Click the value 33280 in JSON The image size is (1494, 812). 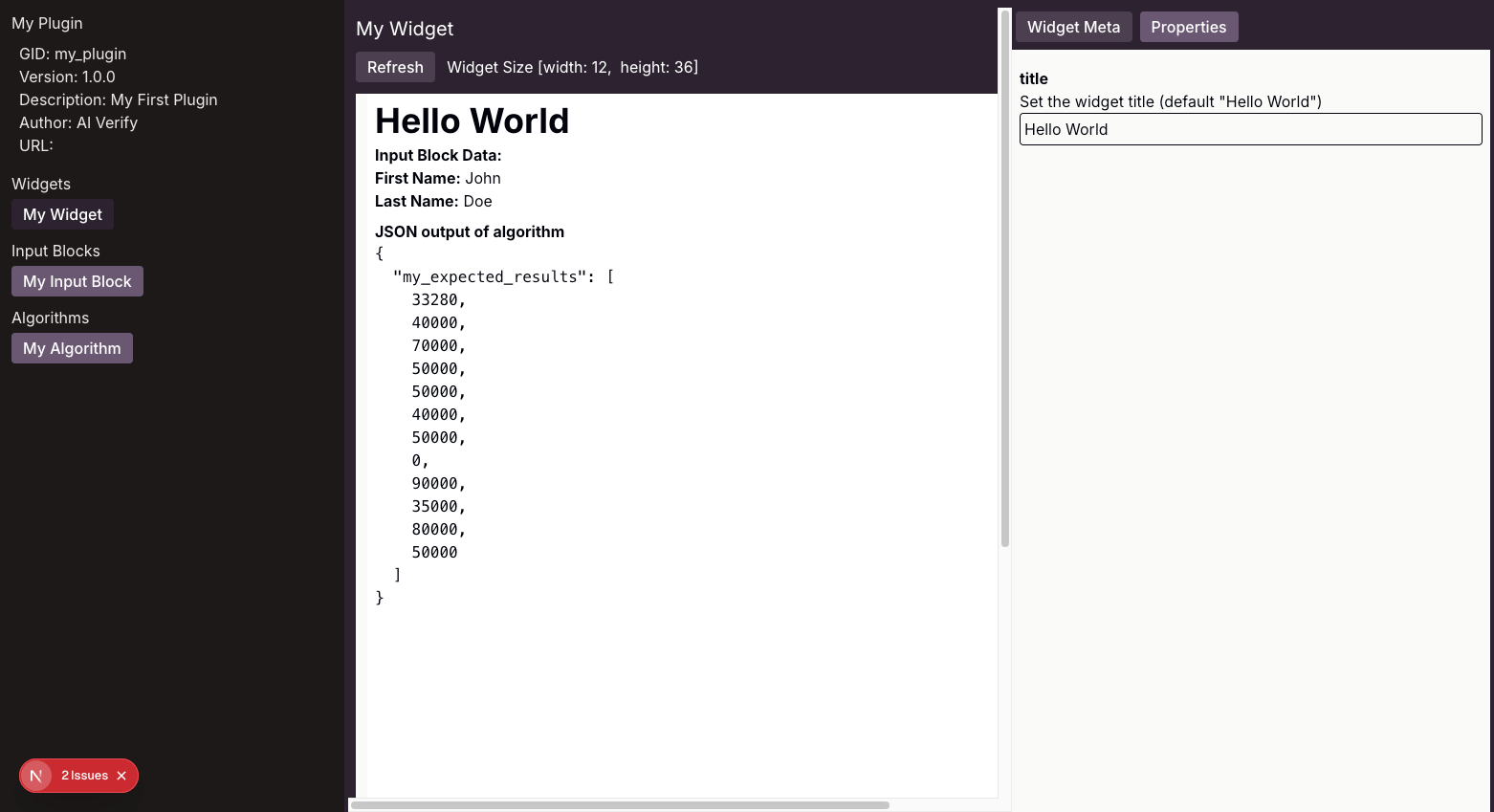click(435, 299)
